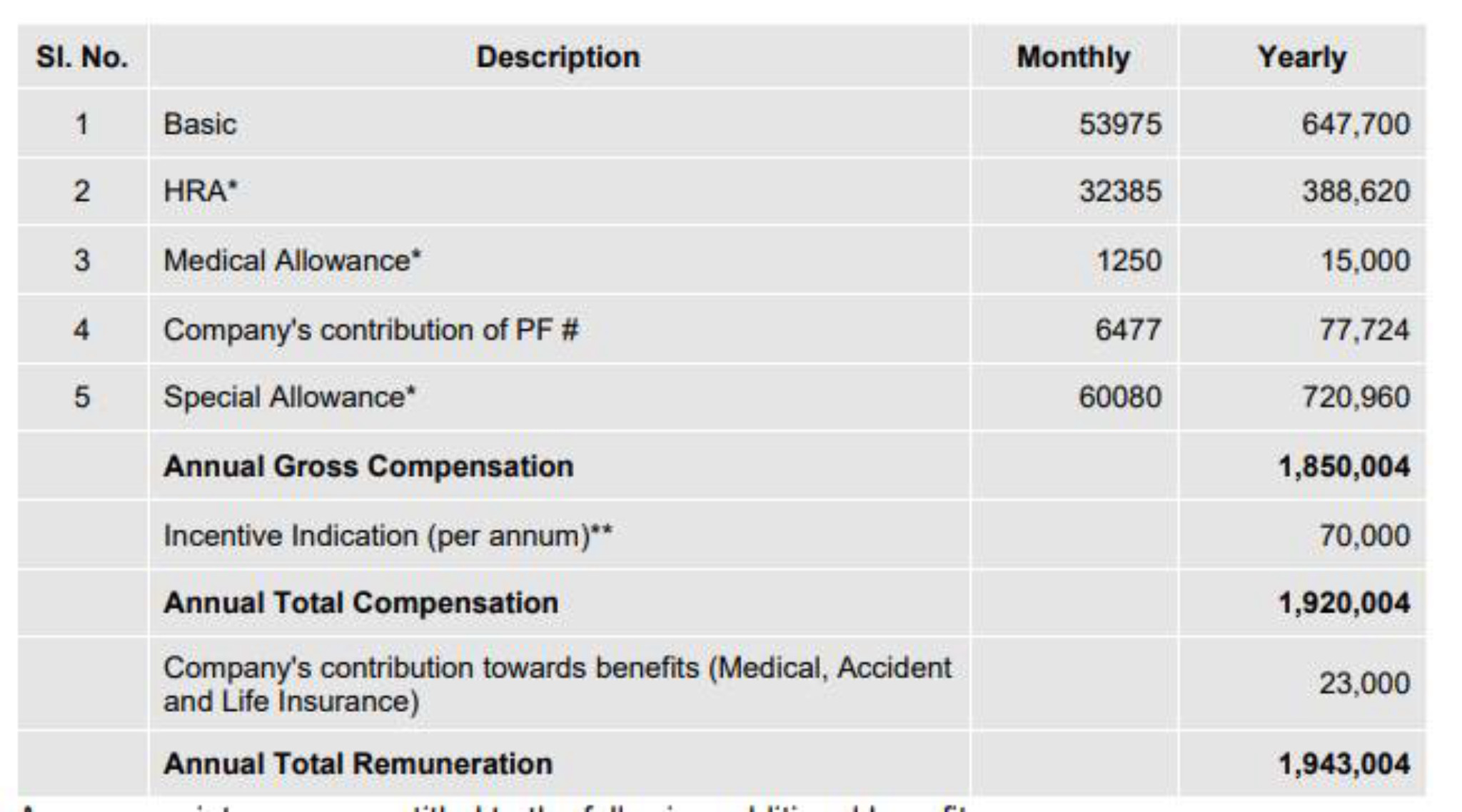This screenshot has width=1462, height=812.
Task: Select the Annual Total Compensation label
Action: point(361,603)
